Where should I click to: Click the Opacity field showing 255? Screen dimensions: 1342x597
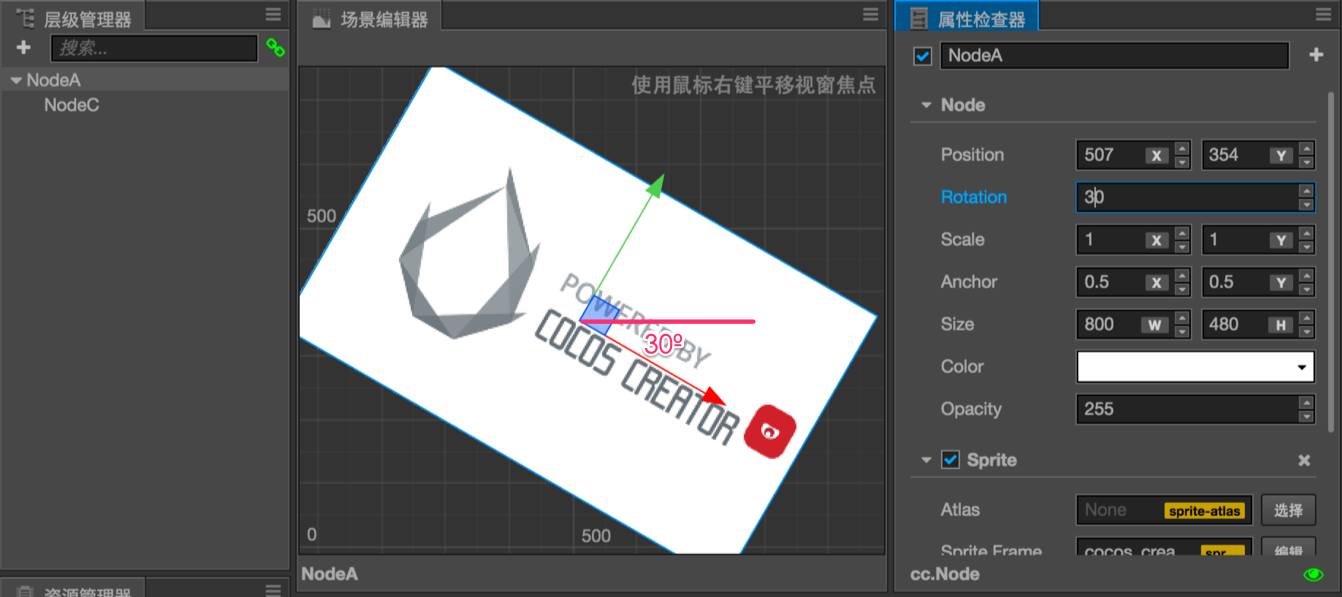click(1187, 409)
